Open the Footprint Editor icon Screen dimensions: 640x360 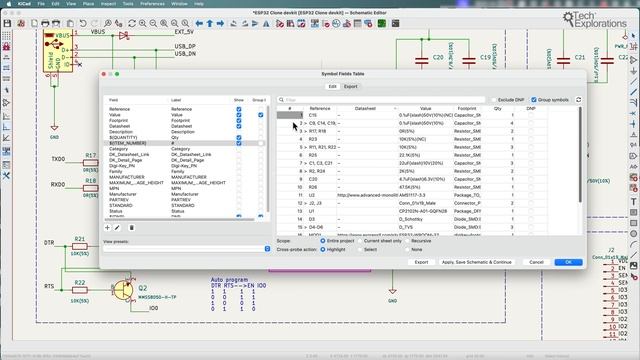click(x=301, y=24)
